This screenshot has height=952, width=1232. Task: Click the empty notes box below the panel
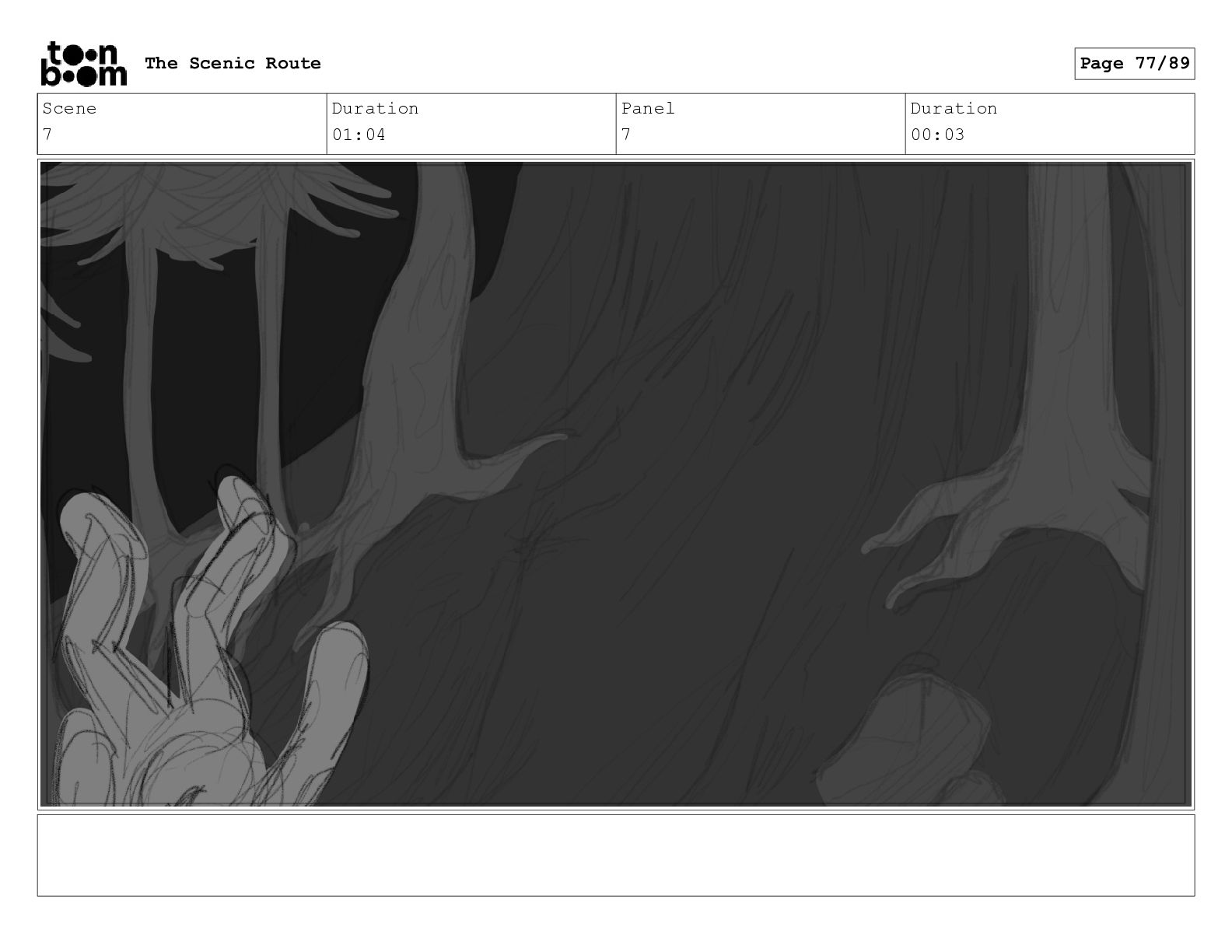(616, 855)
